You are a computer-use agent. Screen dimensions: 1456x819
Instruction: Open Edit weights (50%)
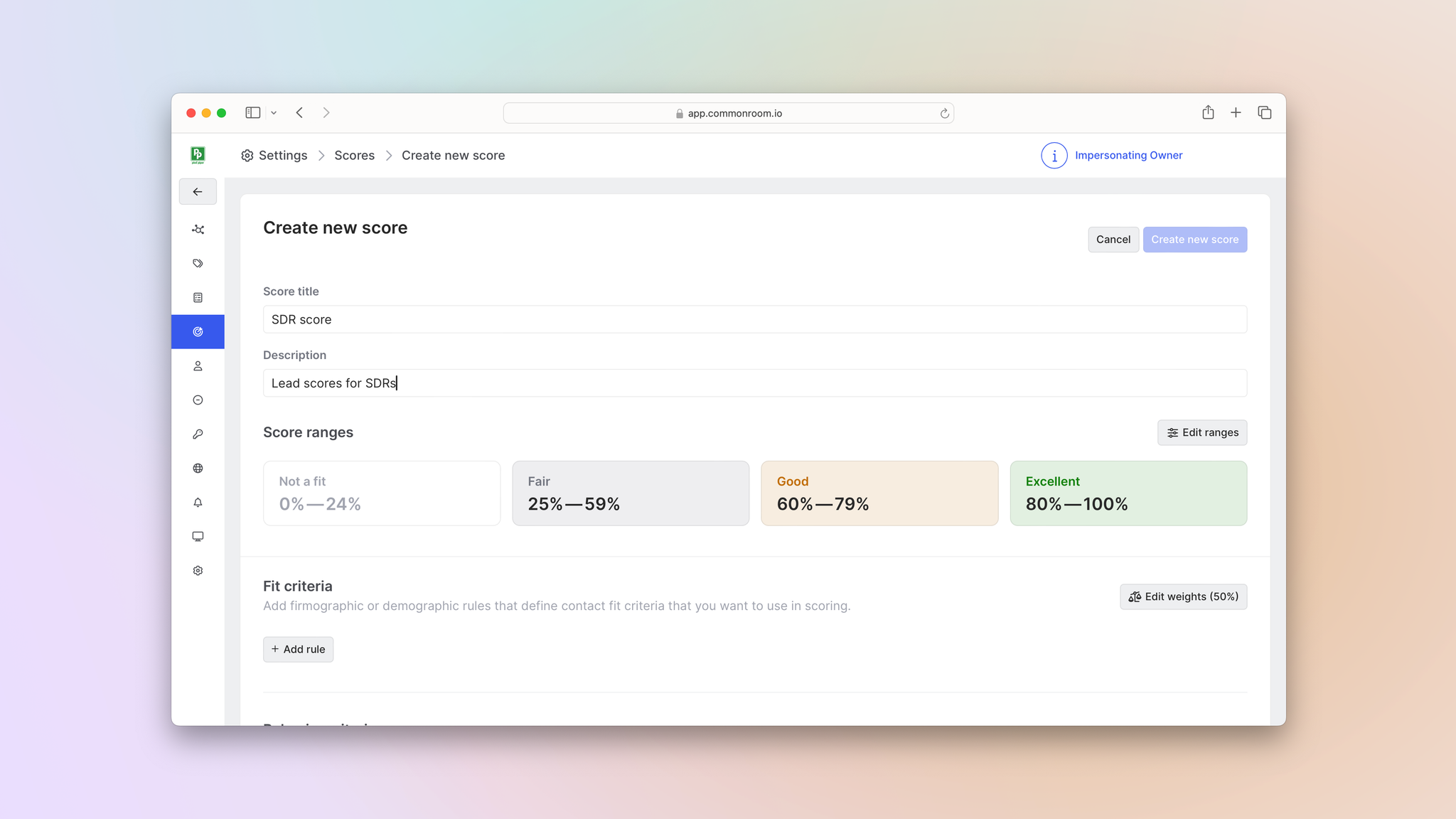click(1183, 597)
